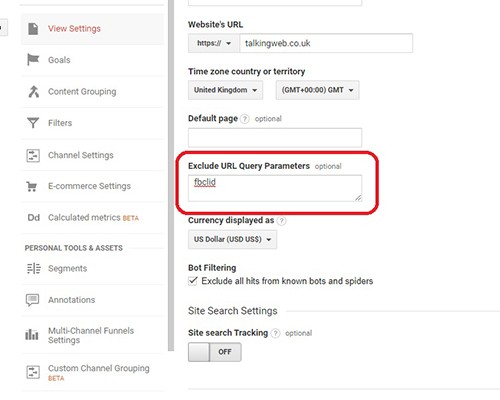Viewport: 500px width, 400px height.
Task: Click into the Exclude URL Query Parameters field
Action: pyautogui.click(x=275, y=188)
